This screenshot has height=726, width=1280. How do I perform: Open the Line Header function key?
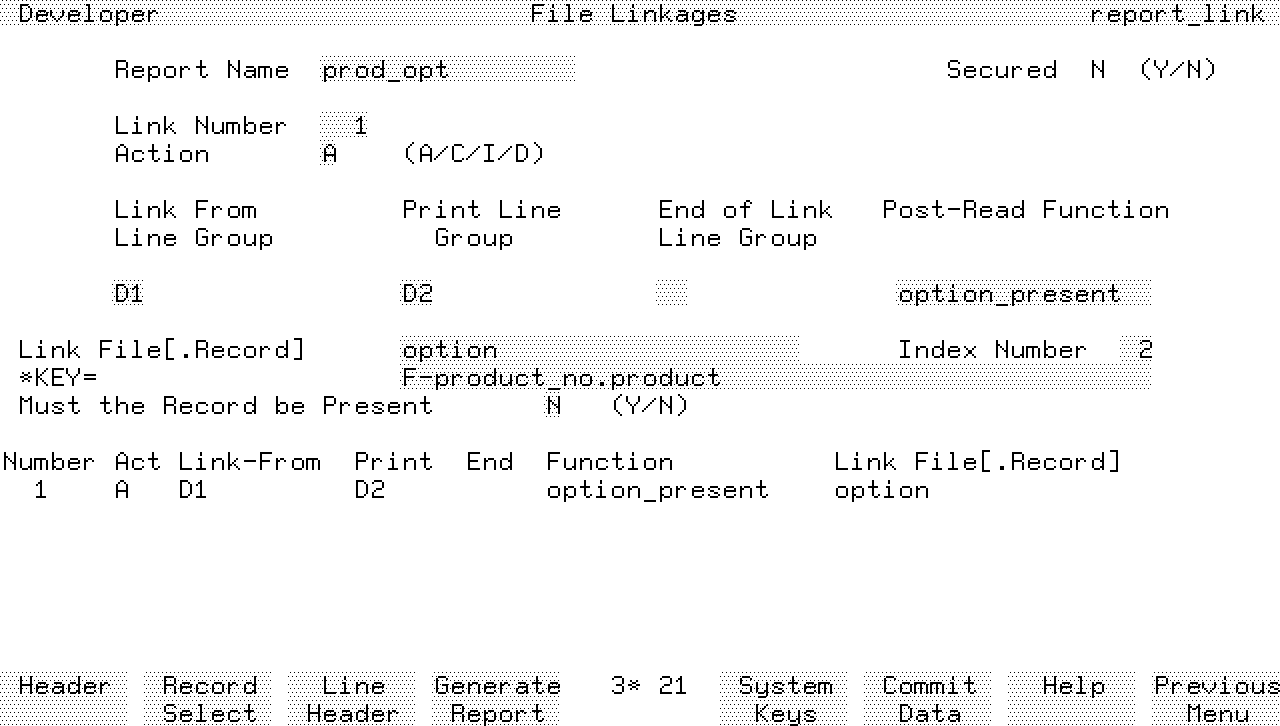tap(352, 699)
